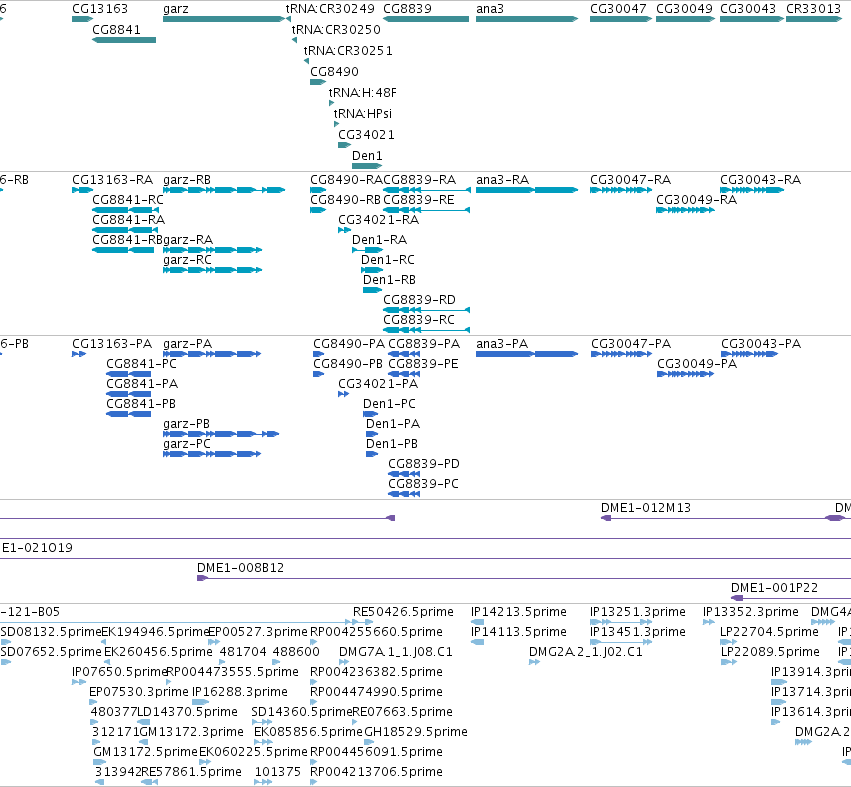Click the CG8839 gene label
The image size is (851, 787).
(408, 9)
